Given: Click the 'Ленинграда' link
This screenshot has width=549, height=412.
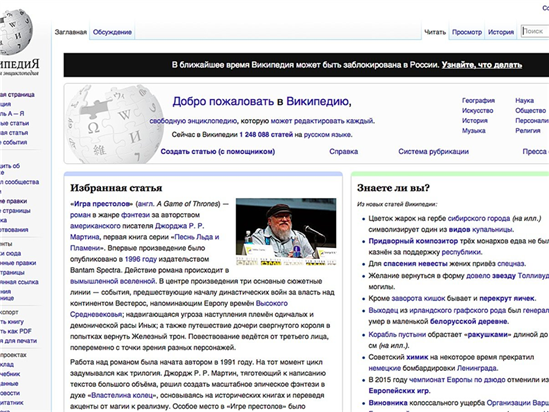Looking at the screenshot, I should [477, 368].
